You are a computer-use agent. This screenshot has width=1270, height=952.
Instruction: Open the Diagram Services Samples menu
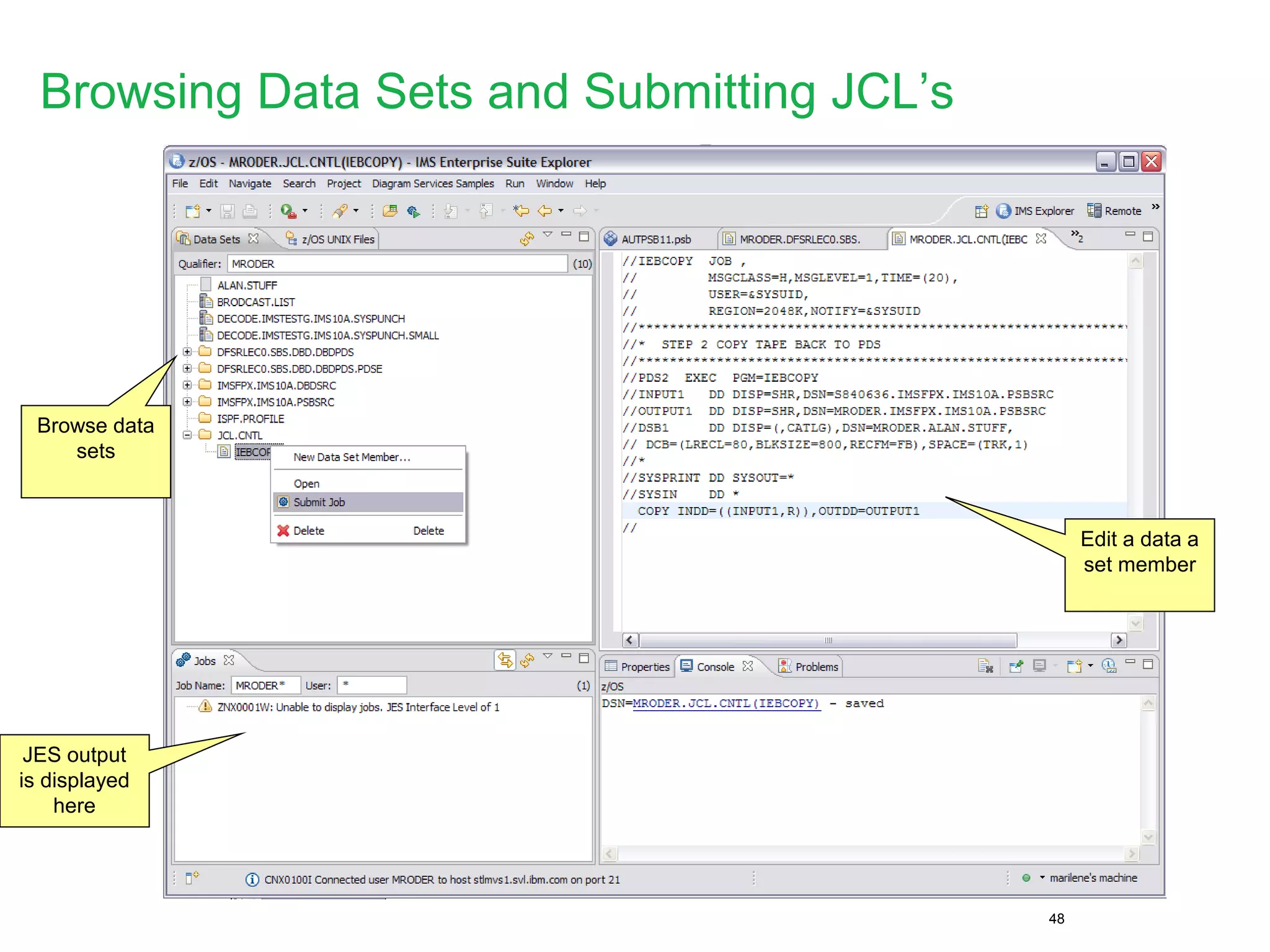(433, 183)
